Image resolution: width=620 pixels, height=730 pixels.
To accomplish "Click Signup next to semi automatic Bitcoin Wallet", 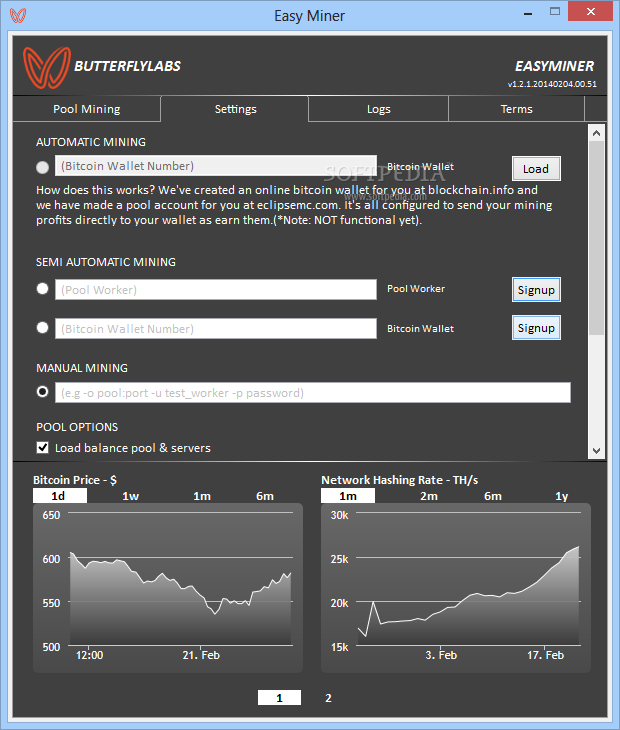I will 536,328.
